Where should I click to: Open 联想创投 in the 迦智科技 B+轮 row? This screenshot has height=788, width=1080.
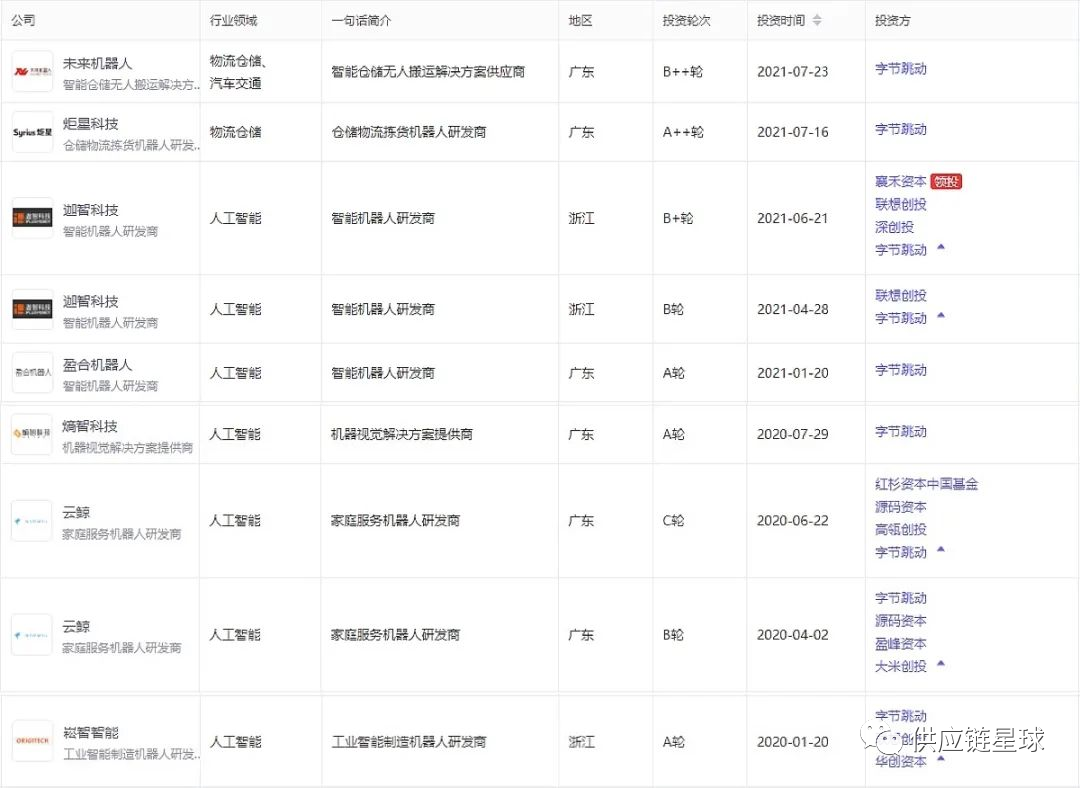901,204
